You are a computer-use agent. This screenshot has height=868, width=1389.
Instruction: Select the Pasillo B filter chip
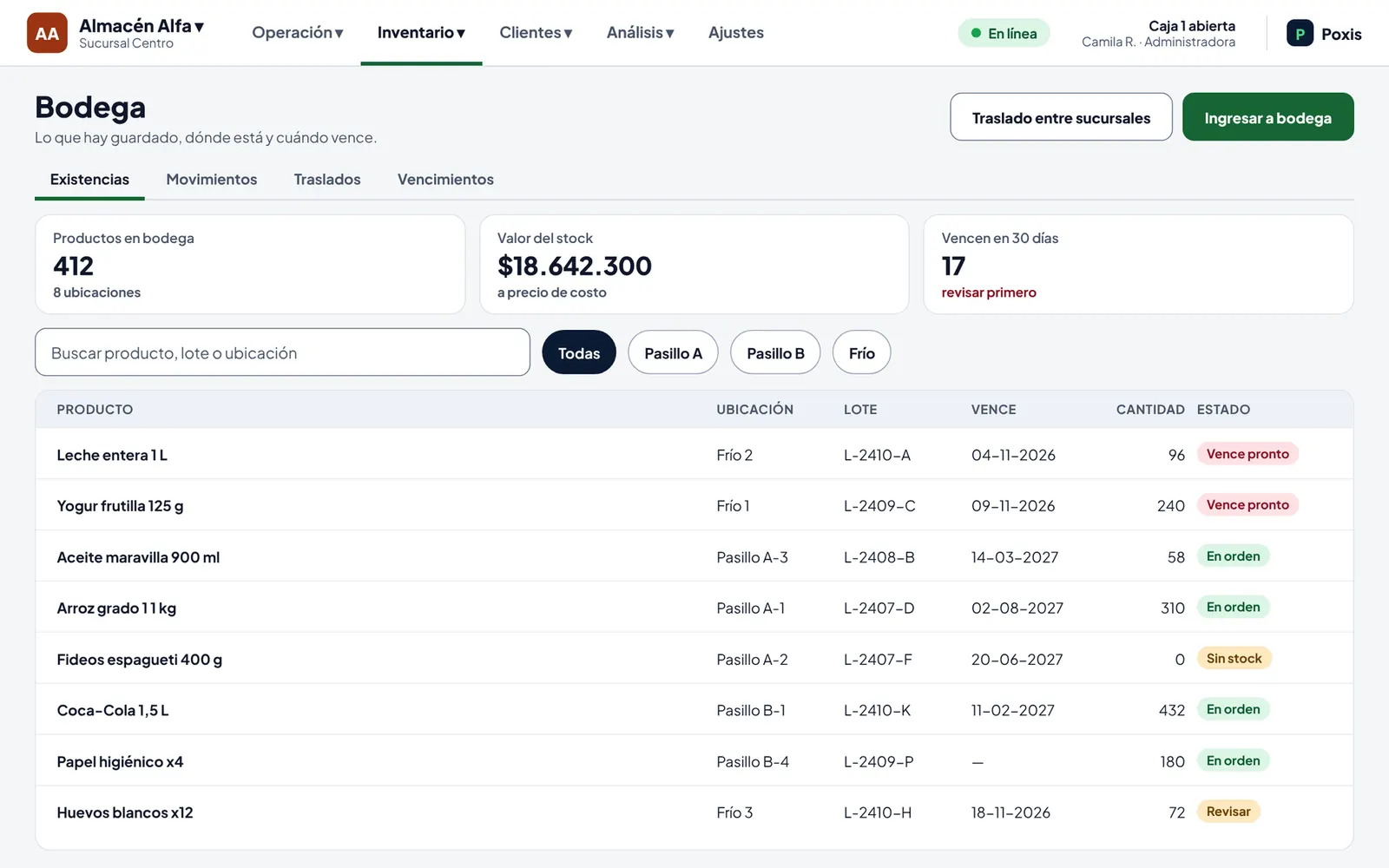point(775,352)
